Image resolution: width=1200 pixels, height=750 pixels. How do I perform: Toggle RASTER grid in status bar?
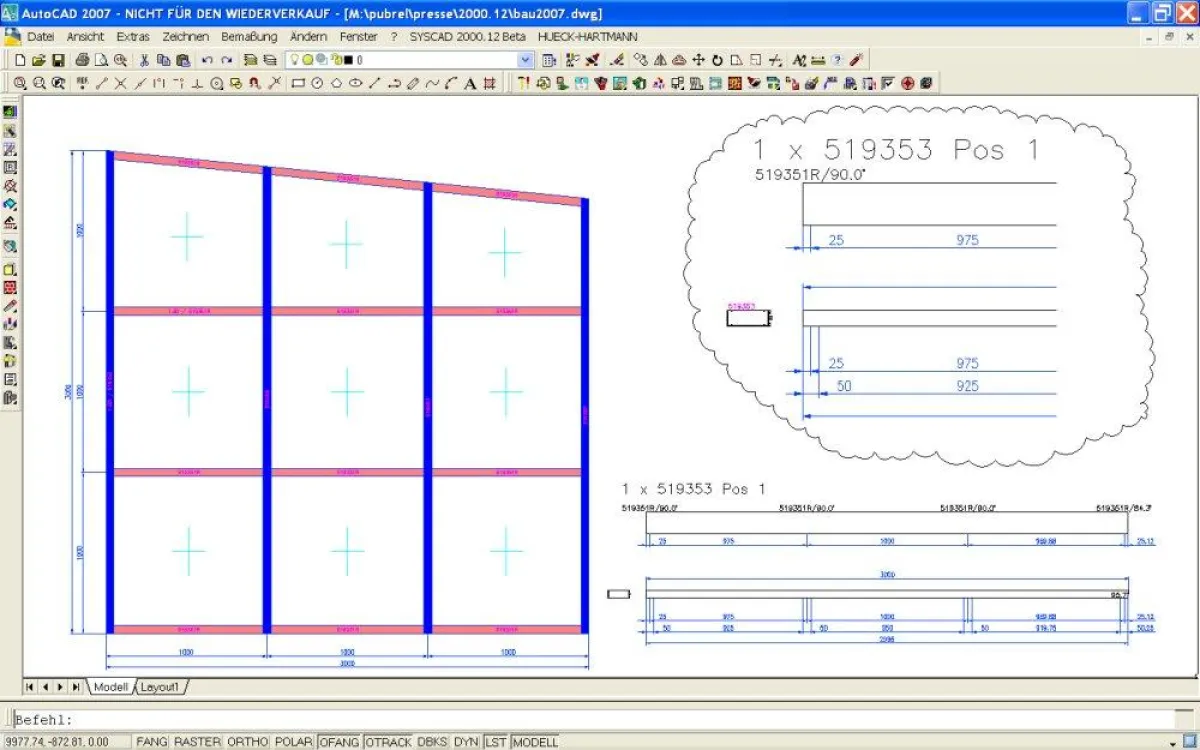coord(197,742)
